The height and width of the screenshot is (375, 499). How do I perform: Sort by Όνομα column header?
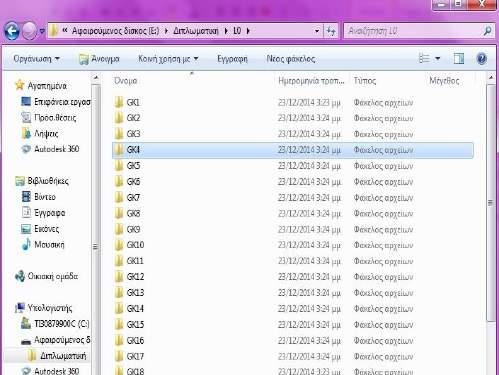click(125, 81)
